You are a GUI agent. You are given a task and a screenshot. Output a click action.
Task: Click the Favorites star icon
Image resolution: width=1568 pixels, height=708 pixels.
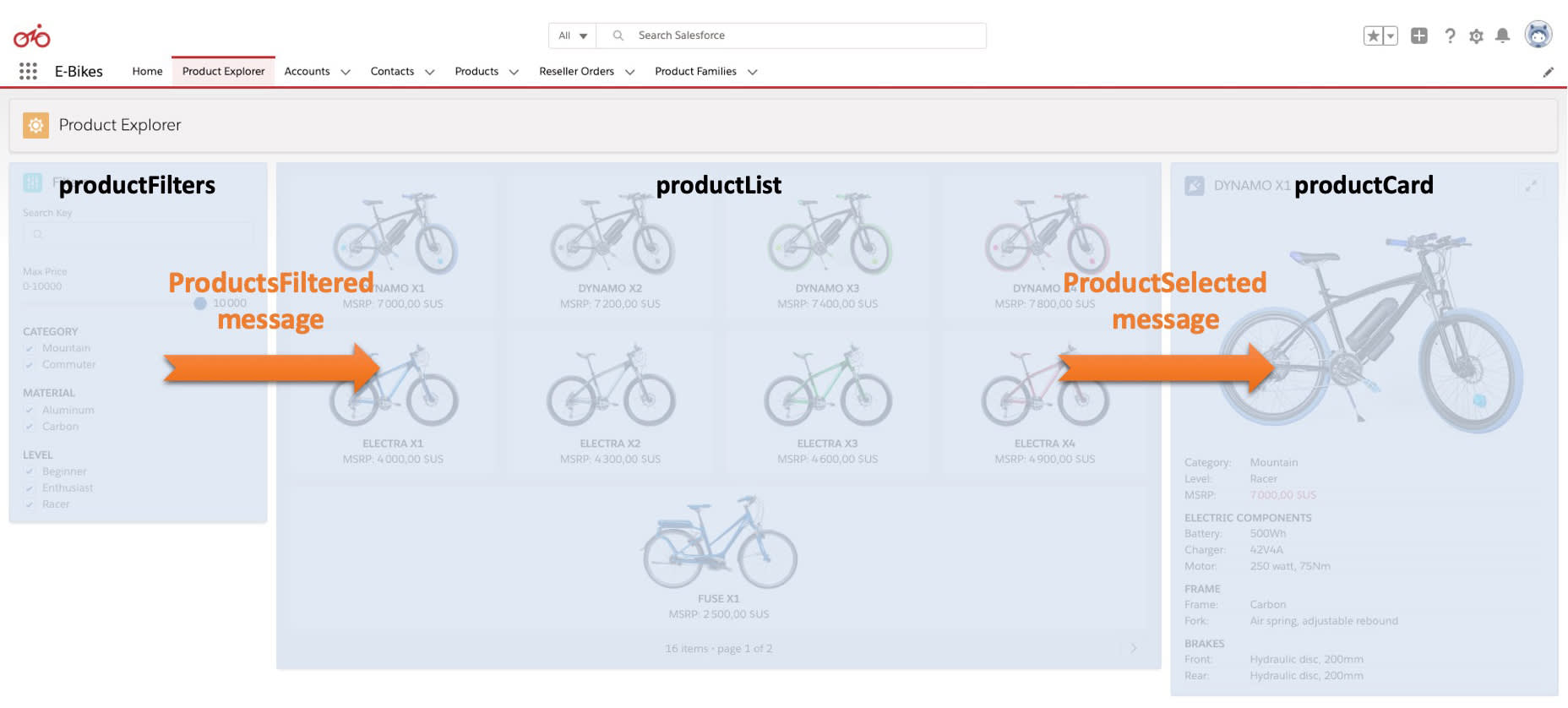[x=1373, y=35]
